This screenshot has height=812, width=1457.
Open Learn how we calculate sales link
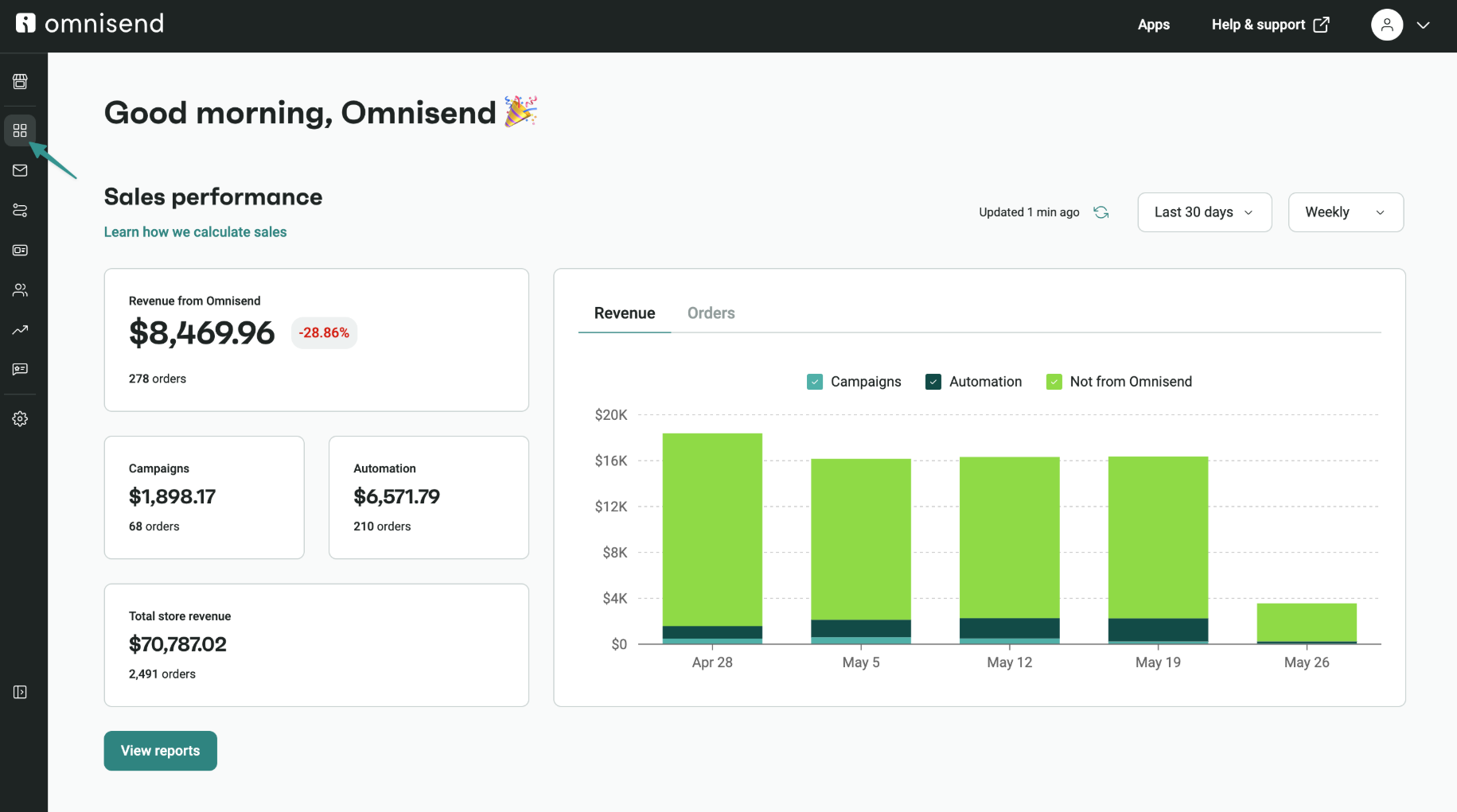coord(195,231)
